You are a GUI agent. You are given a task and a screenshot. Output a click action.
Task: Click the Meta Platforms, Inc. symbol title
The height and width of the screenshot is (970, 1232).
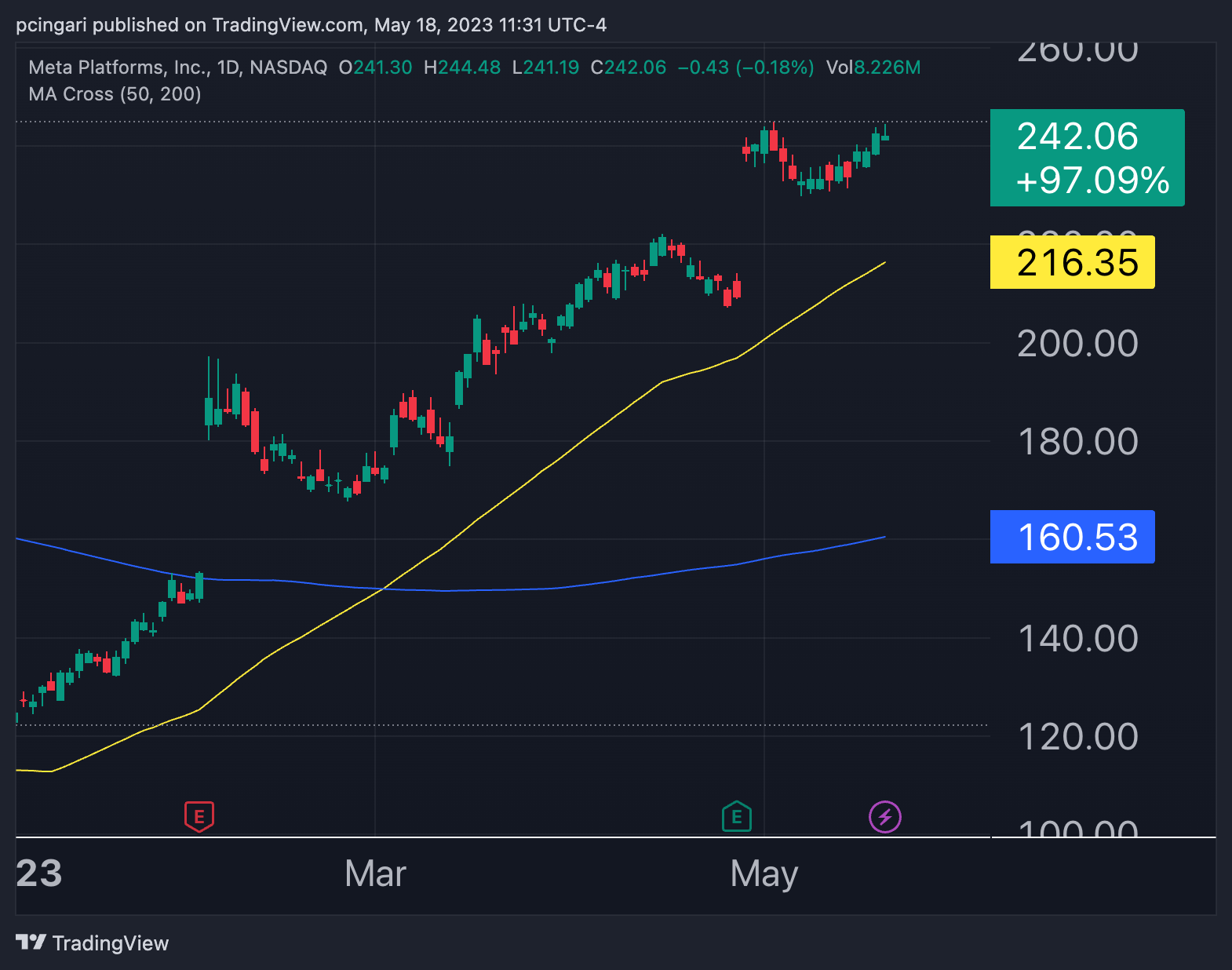118,67
